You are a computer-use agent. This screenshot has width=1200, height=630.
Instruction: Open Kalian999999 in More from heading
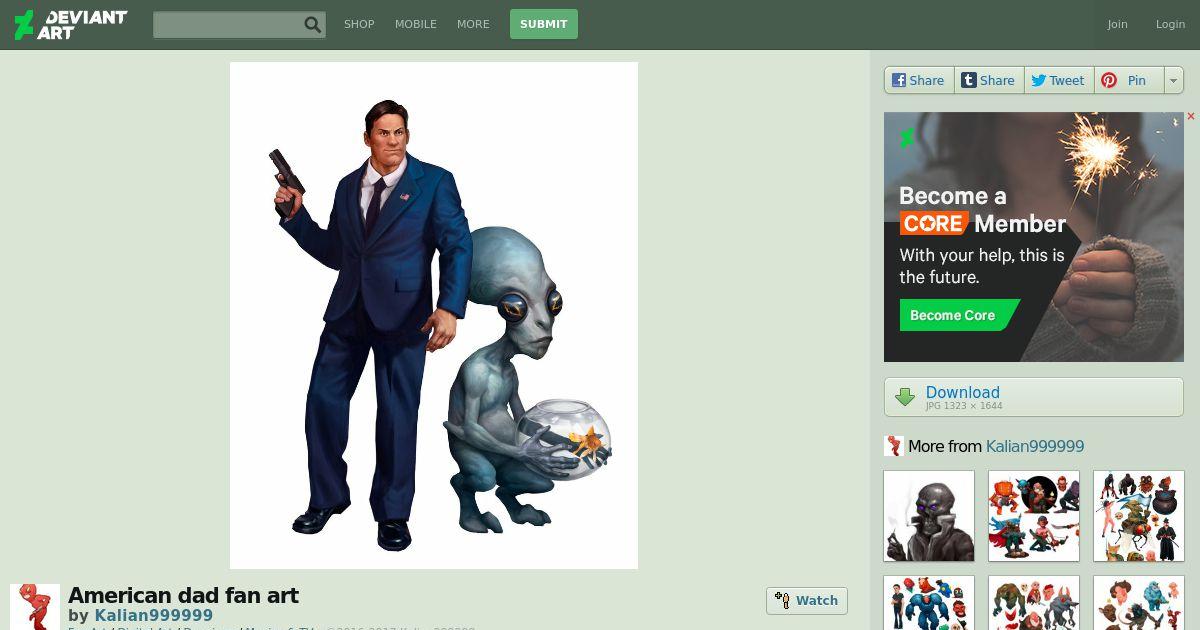1035,446
